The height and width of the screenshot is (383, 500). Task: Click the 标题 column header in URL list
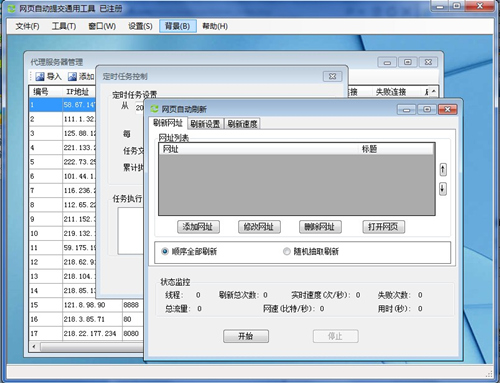pos(396,149)
